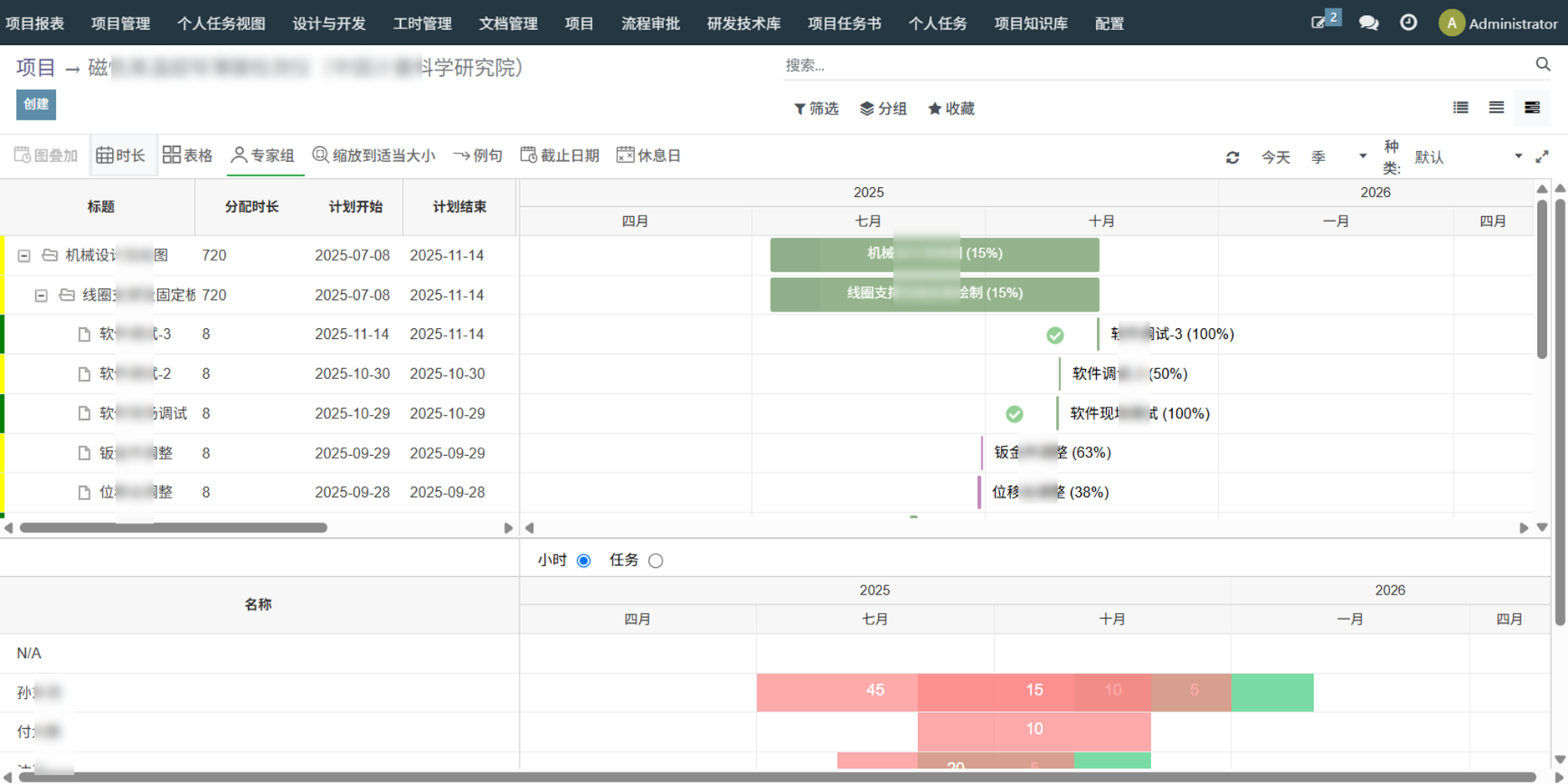Toggle the 截止日期 deadline display
This screenshot has width=1568, height=784.
[560, 155]
